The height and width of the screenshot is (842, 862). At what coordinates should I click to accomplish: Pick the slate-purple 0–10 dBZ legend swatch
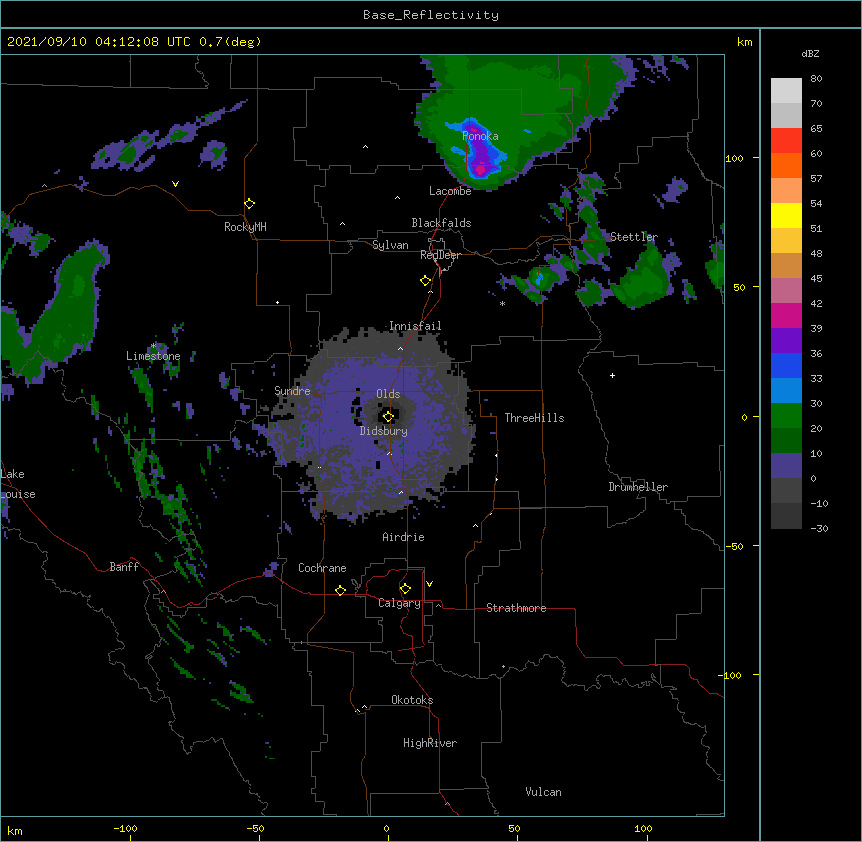[786, 466]
